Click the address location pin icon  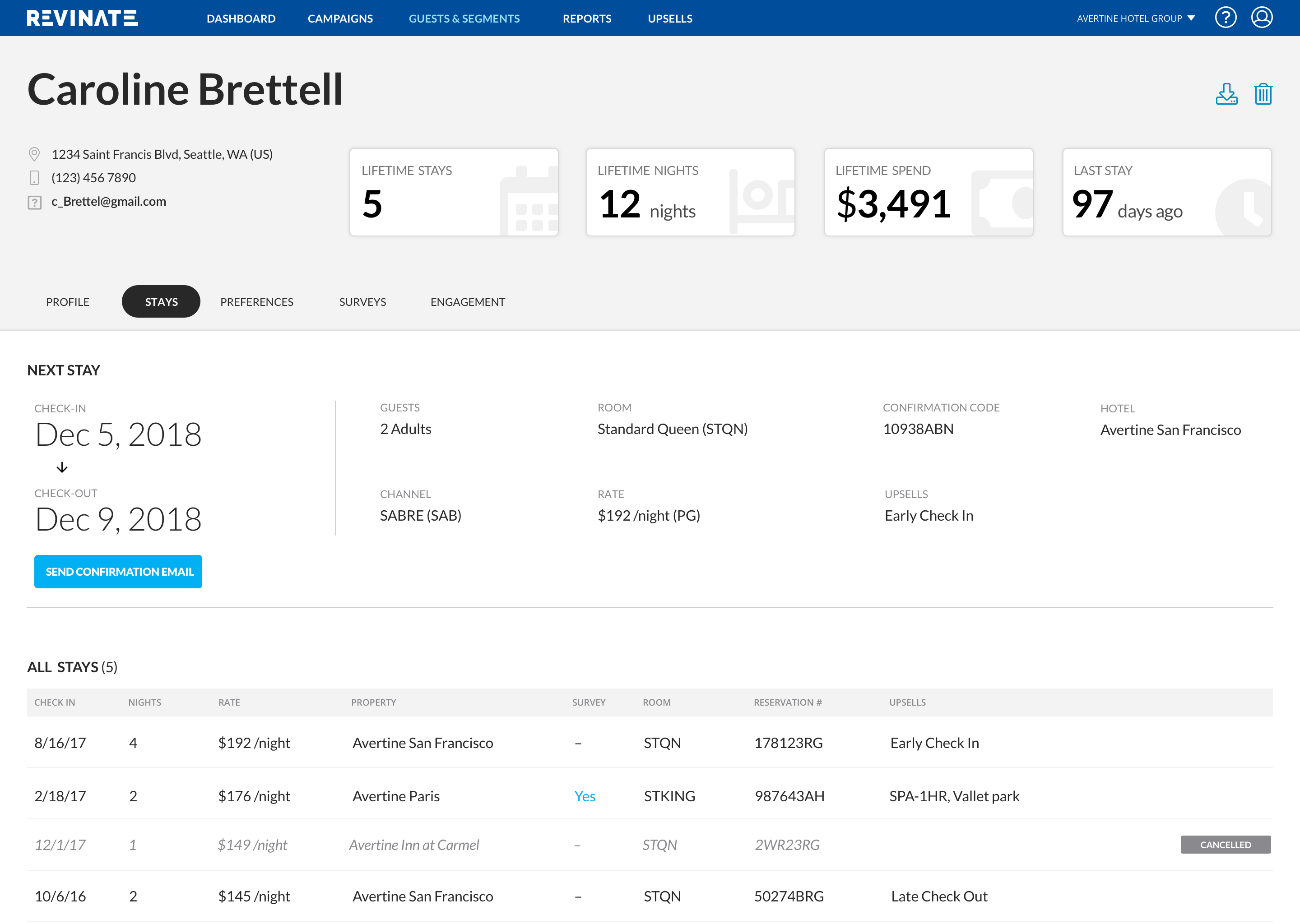34,154
